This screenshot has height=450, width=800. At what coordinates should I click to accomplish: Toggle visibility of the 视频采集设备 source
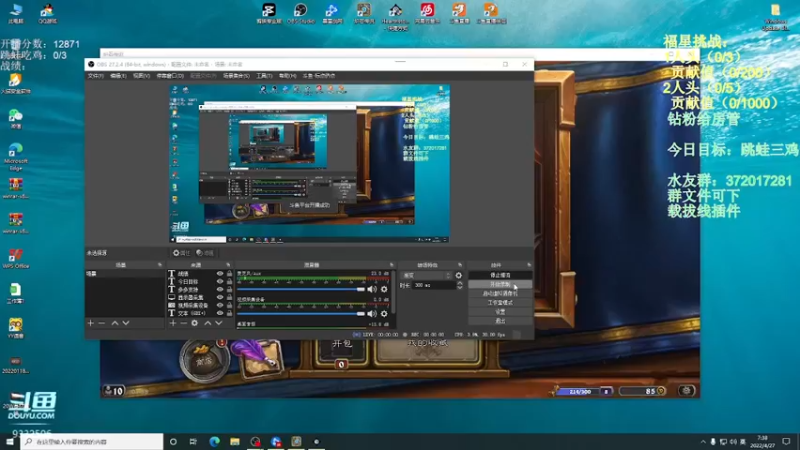[220, 305]
